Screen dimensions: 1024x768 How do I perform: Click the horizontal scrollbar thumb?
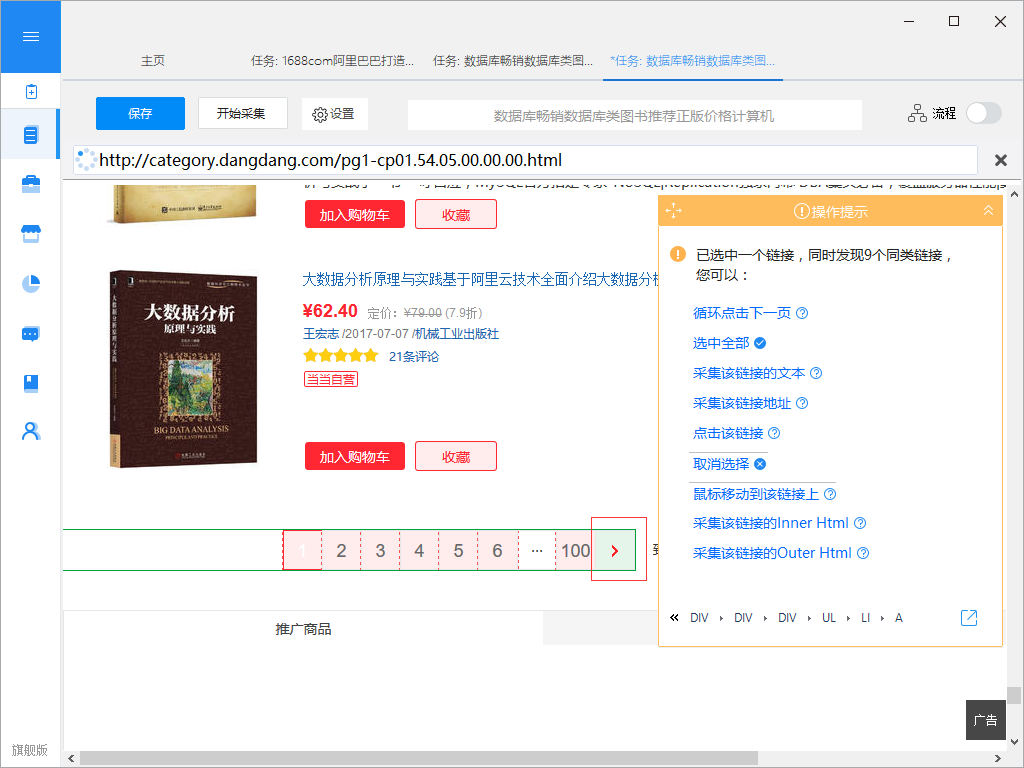click(418, 758)
